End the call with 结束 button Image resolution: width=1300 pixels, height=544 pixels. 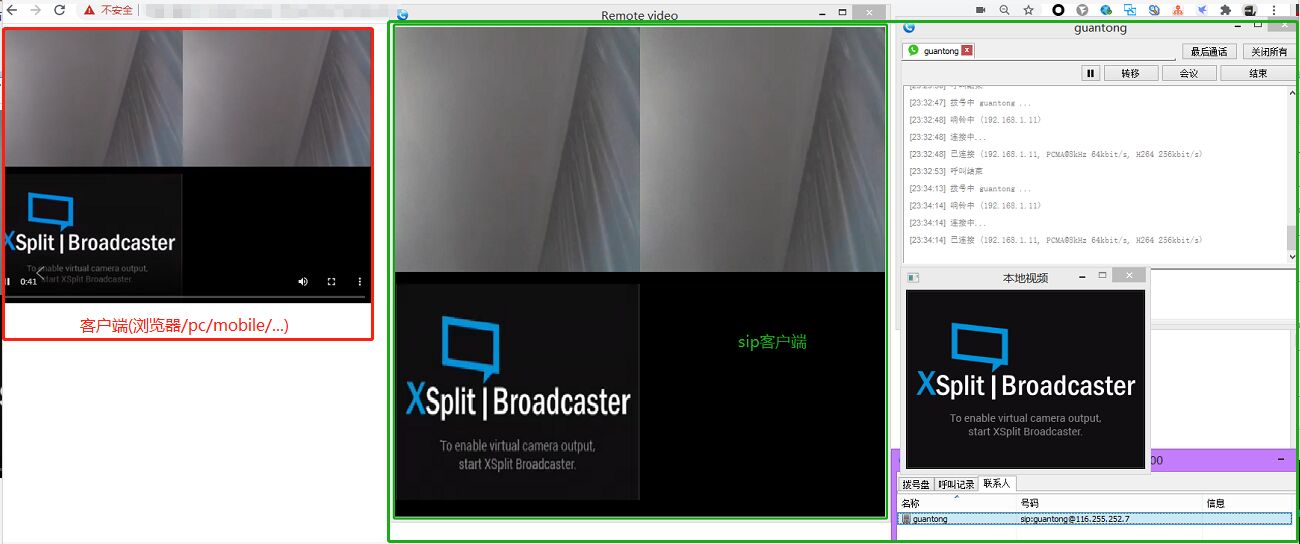[x=1258, y=73]
